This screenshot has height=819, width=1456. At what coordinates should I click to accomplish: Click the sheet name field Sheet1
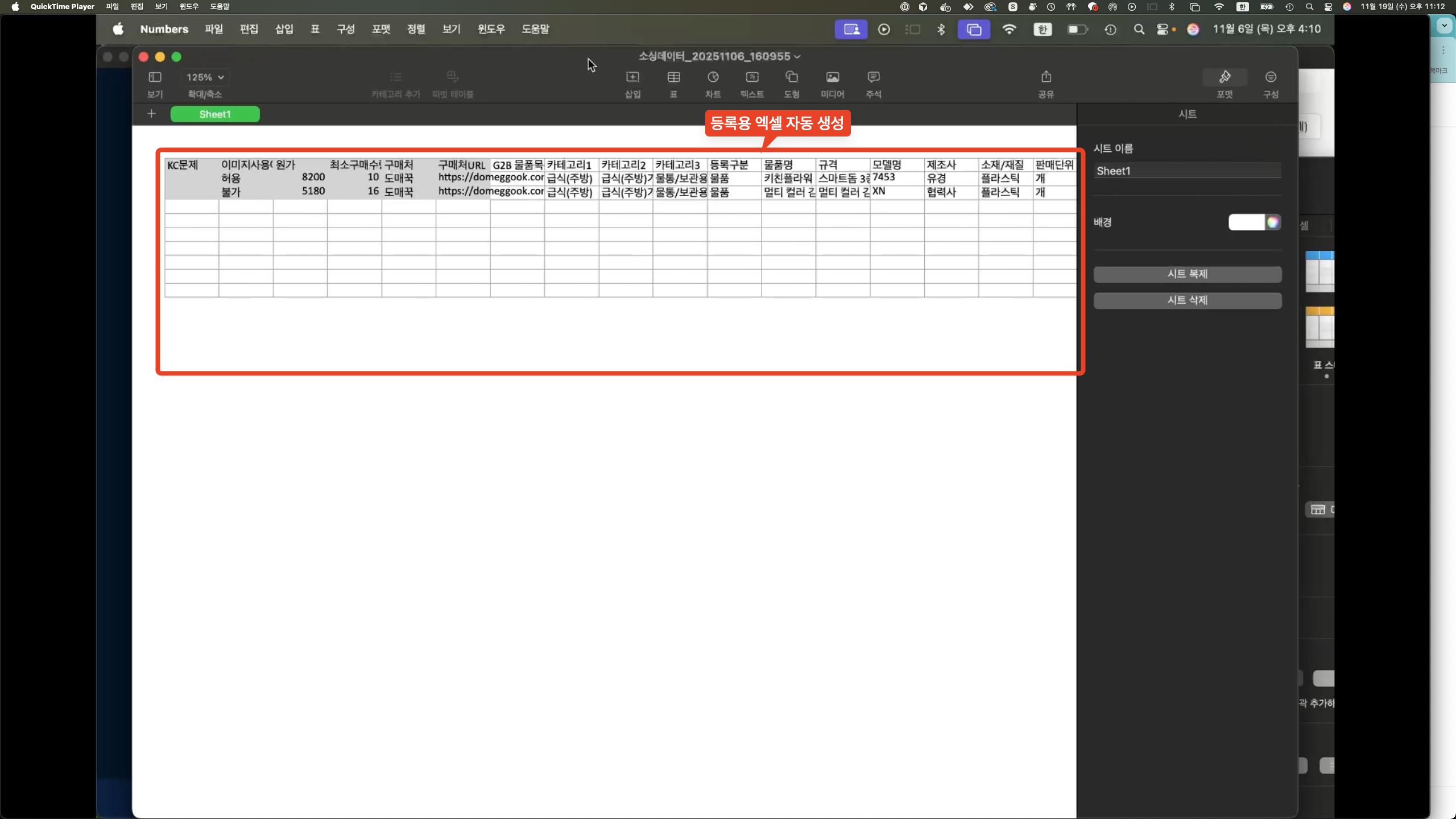coord(1187,171)
